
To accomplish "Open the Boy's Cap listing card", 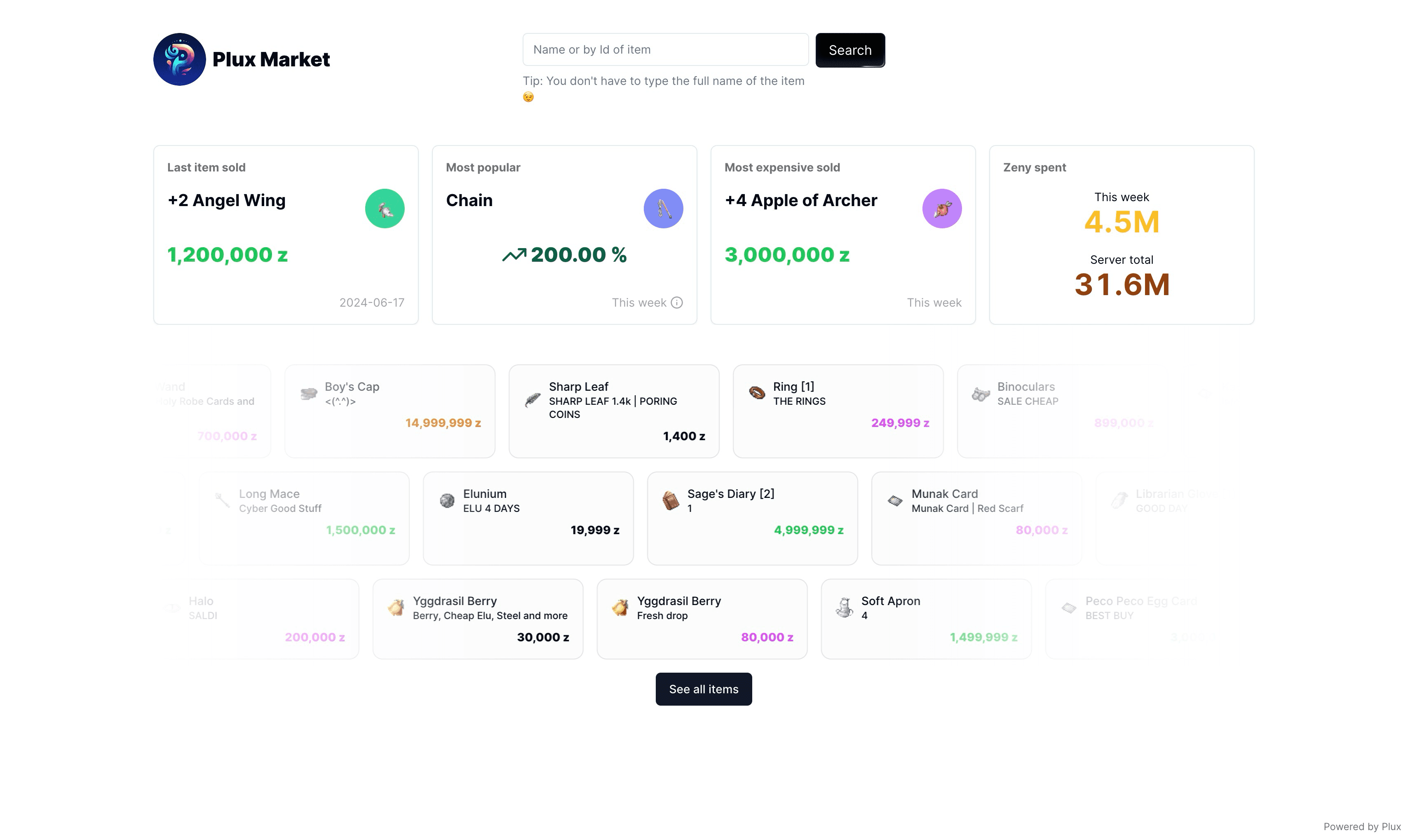I will (390, 411).
